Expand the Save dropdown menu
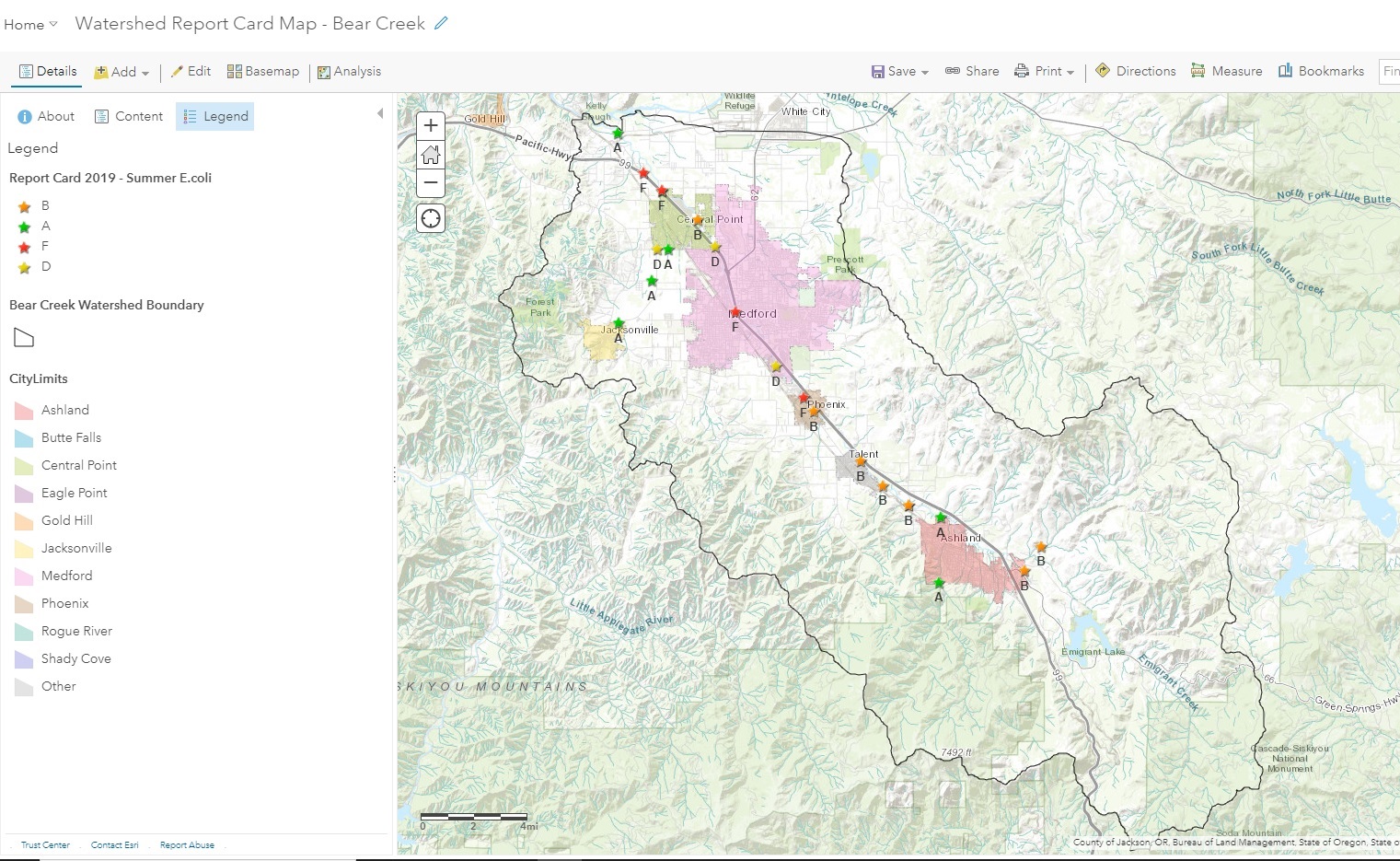Viewport: 1400px width, 861px height. point(900,71)
